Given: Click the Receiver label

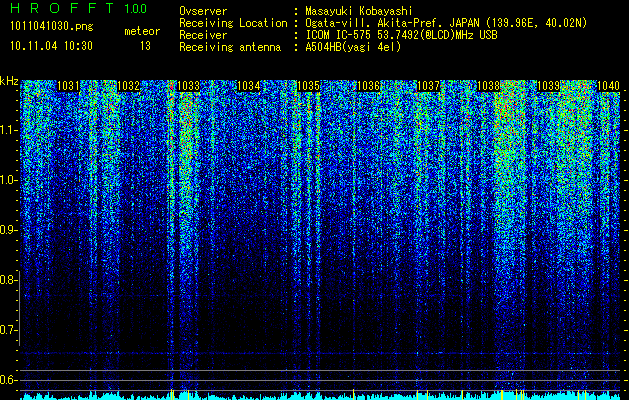Looking at the screenshot, I should (x=203, y=35).
